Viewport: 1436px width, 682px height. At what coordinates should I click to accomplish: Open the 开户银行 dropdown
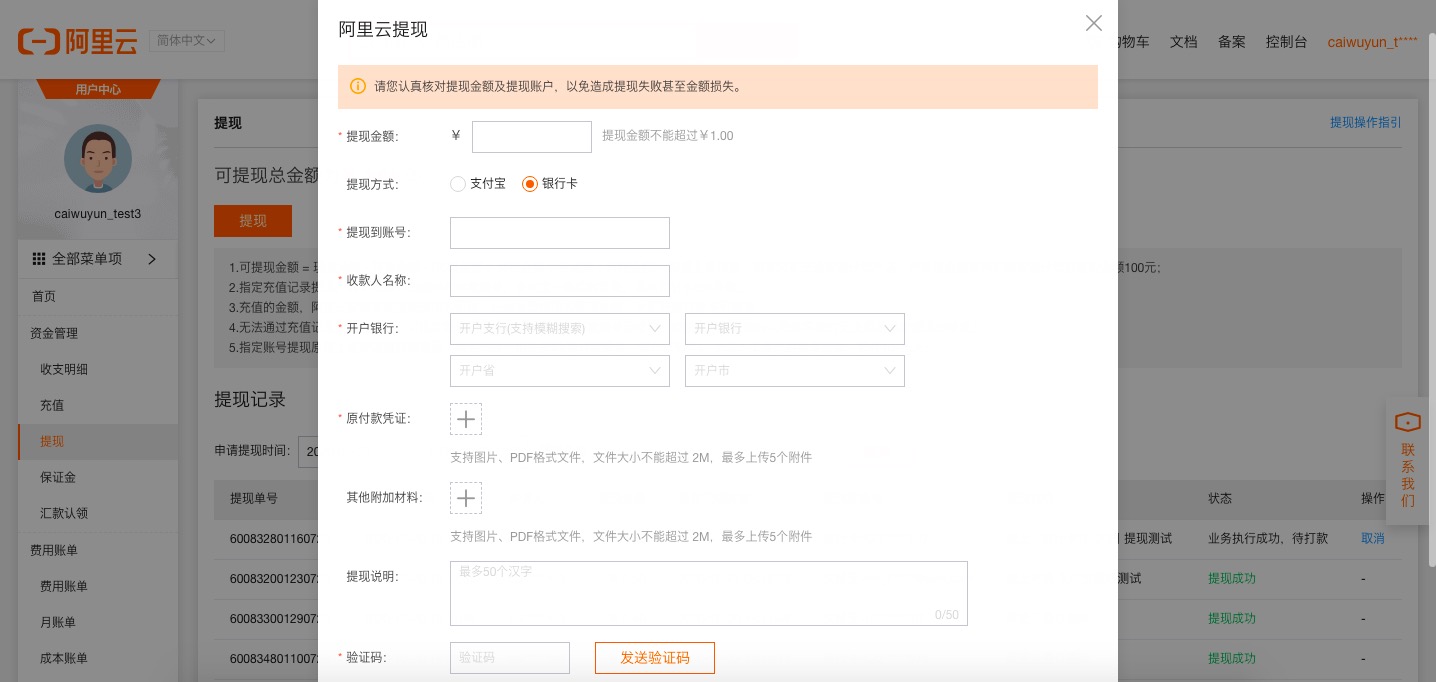click(x=795, y=329)
